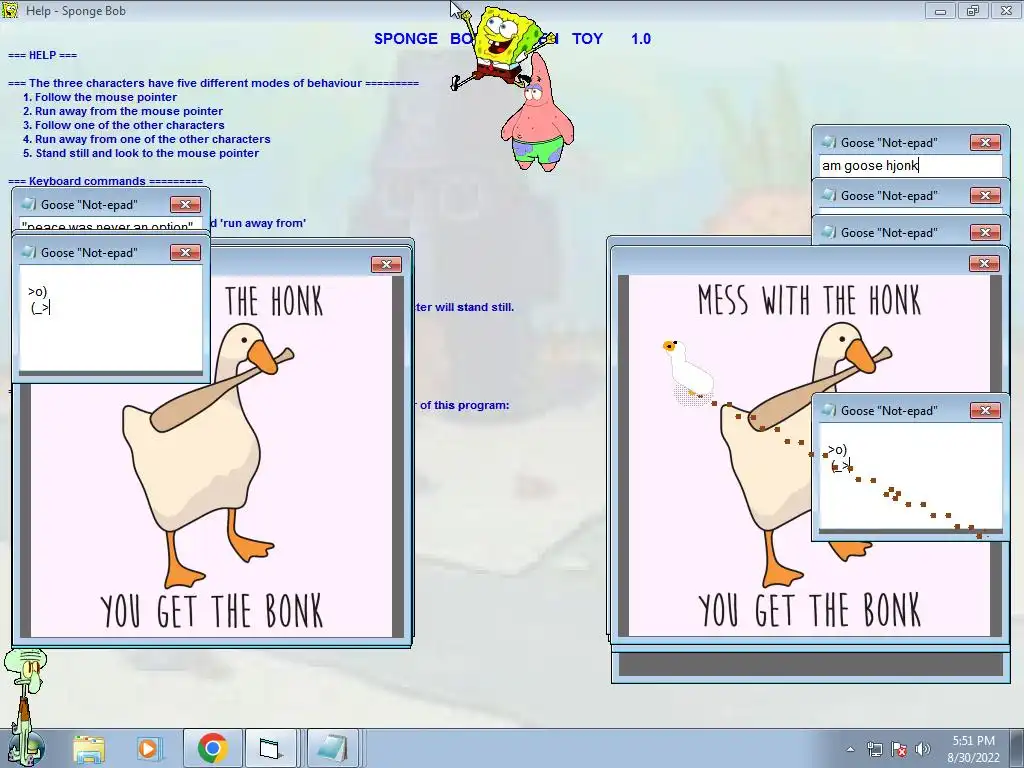This screenshot has height=768, width=1024.
Task: Click the "am goose hjonk" text field
Action: [x=910, y=166]
